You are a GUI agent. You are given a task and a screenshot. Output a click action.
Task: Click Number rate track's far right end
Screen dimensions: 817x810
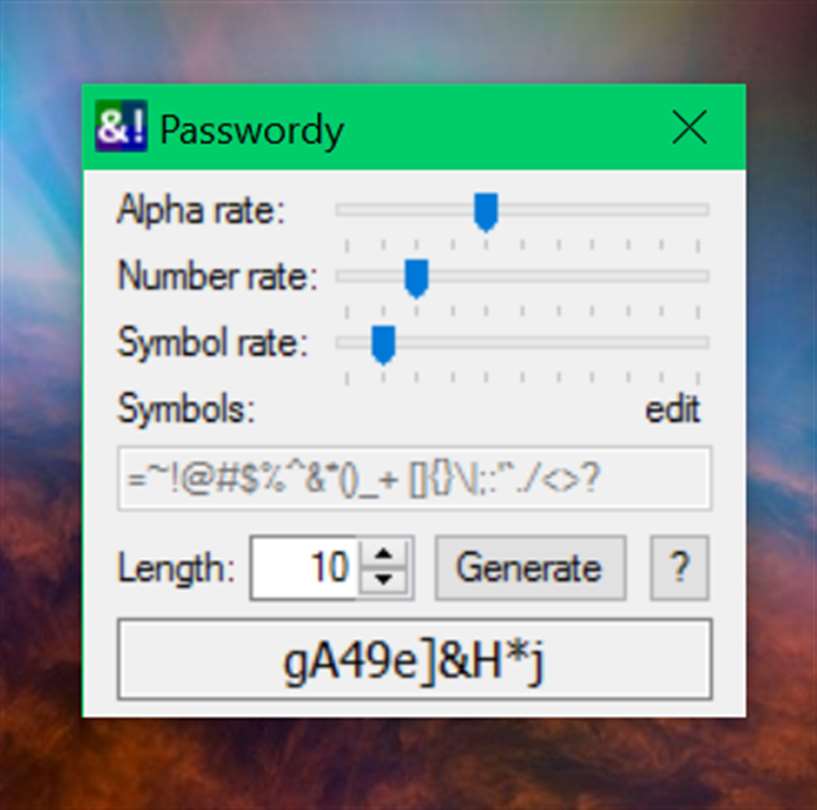point(703,276)
